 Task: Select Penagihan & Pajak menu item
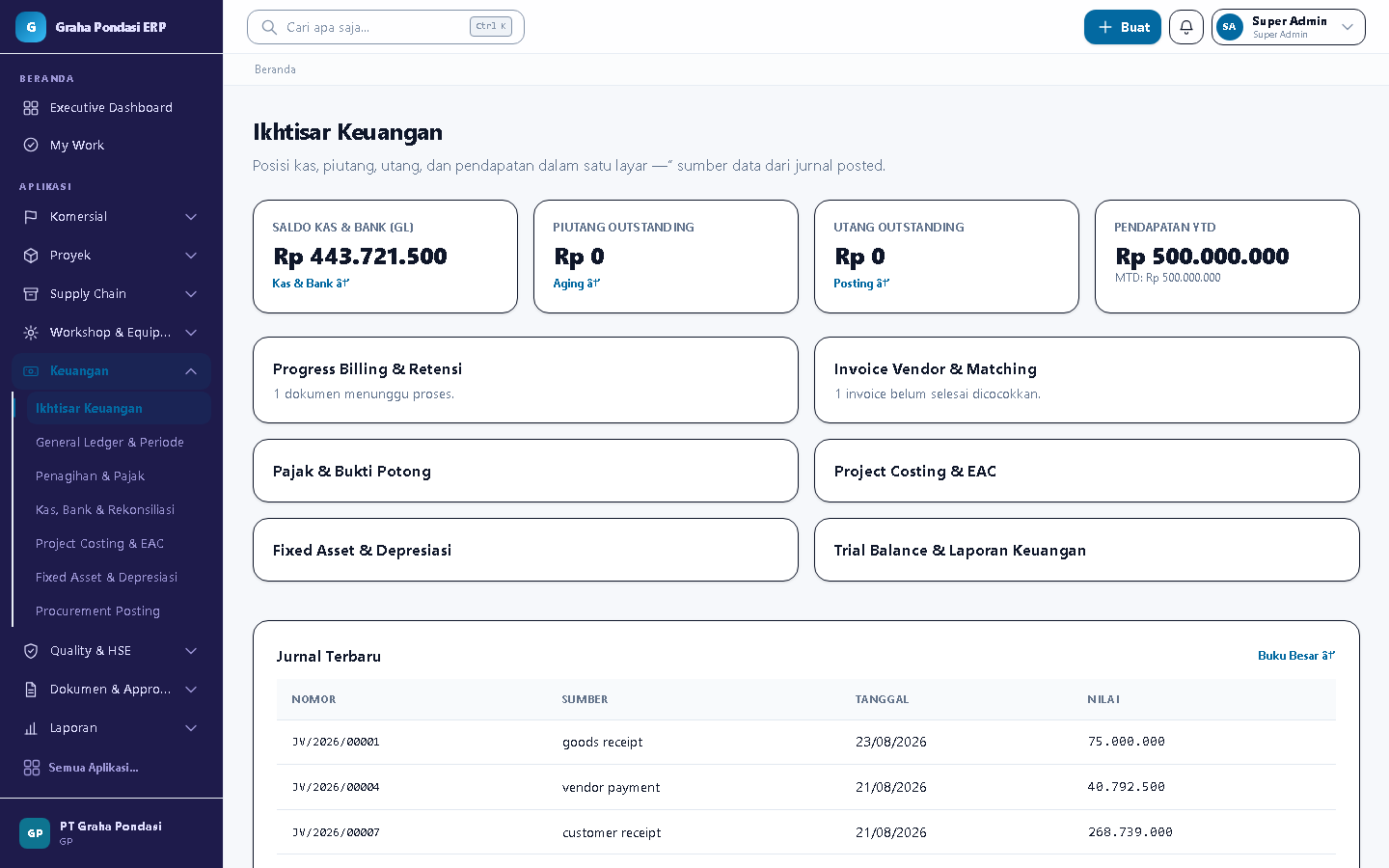click(x=119, y=476)
